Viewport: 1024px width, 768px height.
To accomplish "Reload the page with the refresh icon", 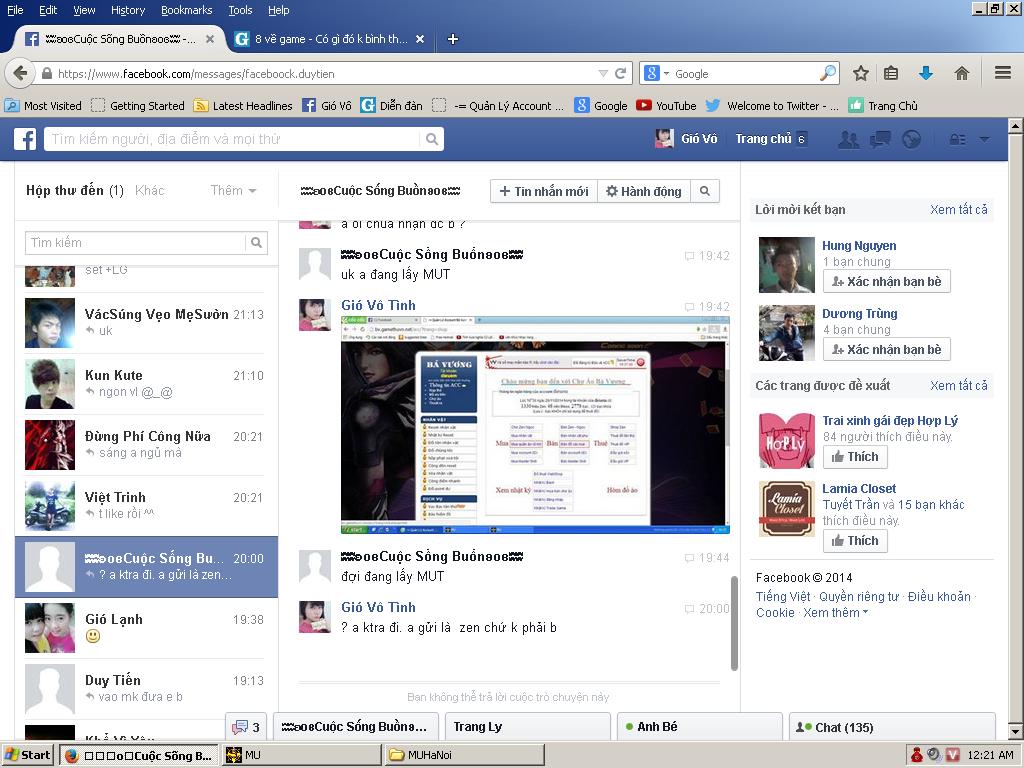I will click(x=621, y=73).
